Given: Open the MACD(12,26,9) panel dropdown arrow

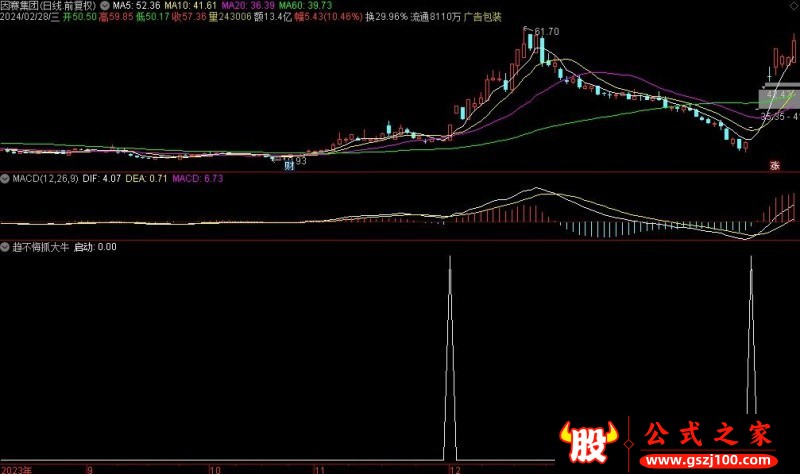Looking at the screenshot, I should pos(5,179).
